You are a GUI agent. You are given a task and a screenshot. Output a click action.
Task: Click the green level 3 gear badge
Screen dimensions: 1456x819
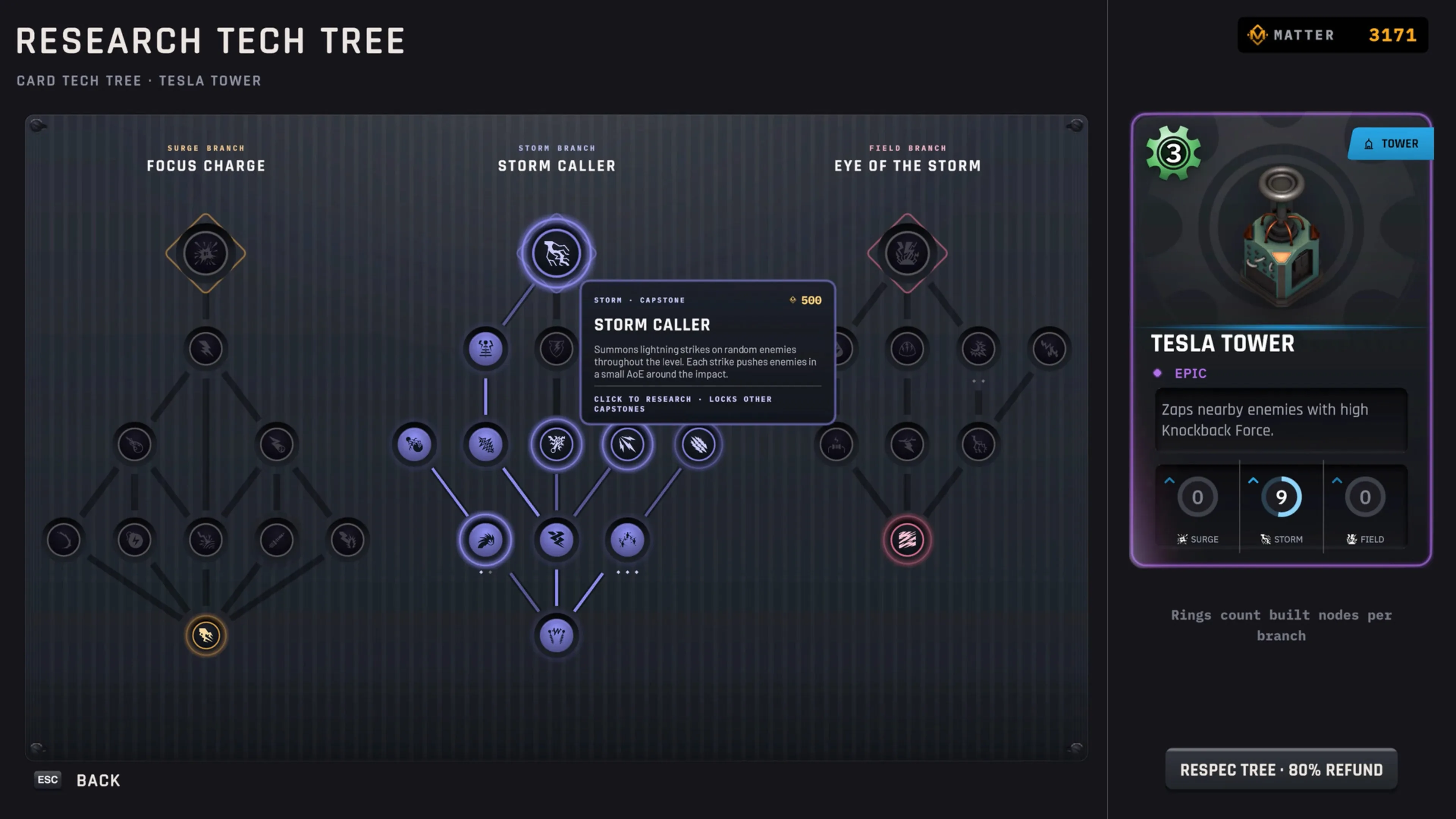1174,152
